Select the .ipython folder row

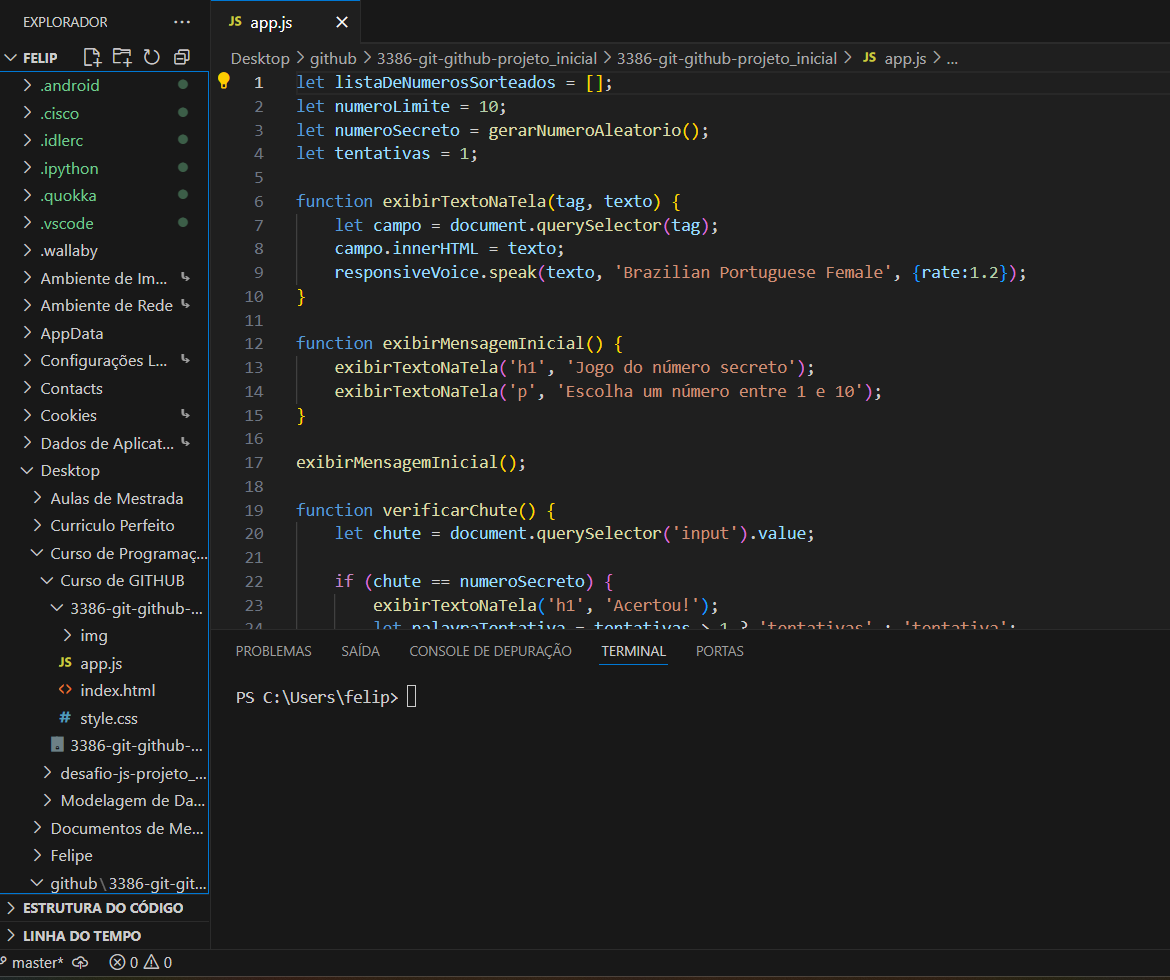104,168
